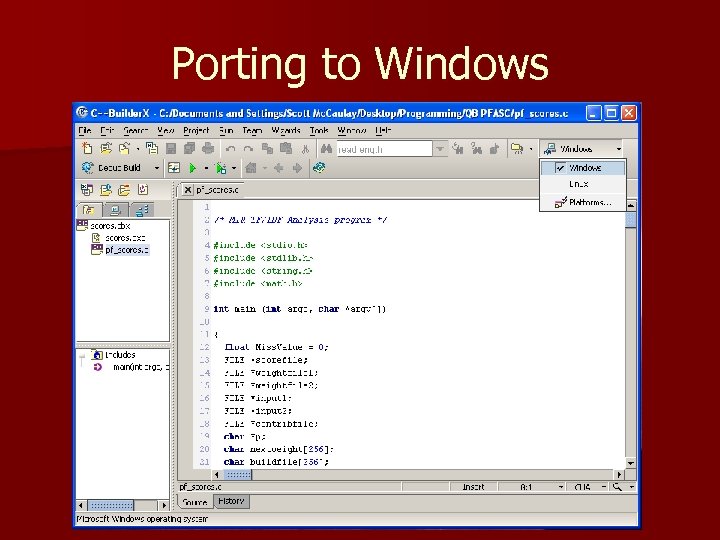The image size is (720, 540).
Task: Click the green Run Project icon
Action: pyautogui.click(x=193, y=169)
